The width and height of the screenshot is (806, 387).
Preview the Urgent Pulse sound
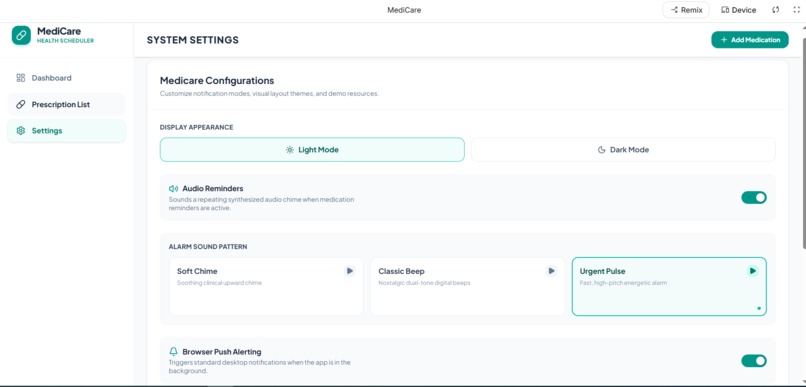[x=753, y=271]
